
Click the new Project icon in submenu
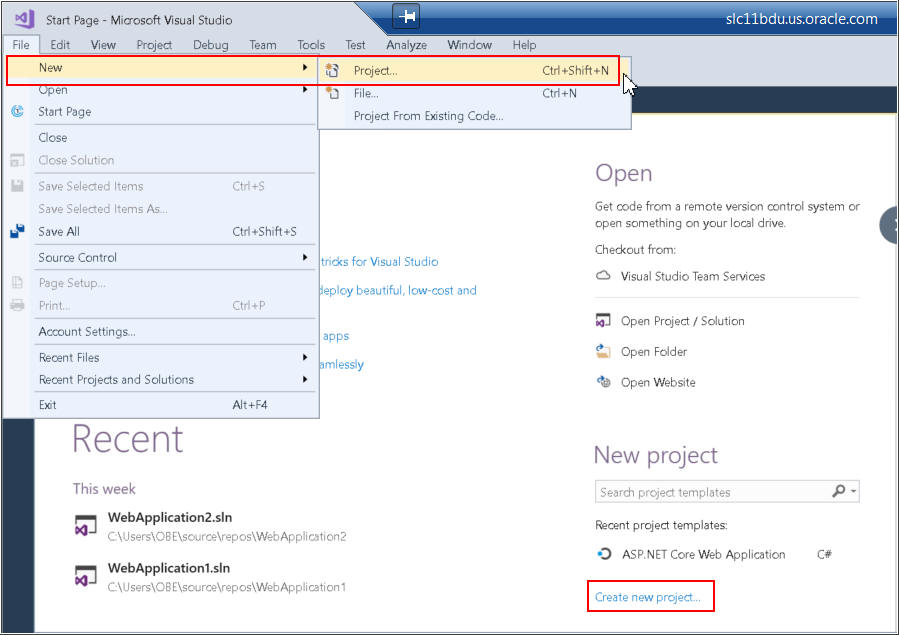[x=332, y=70]
